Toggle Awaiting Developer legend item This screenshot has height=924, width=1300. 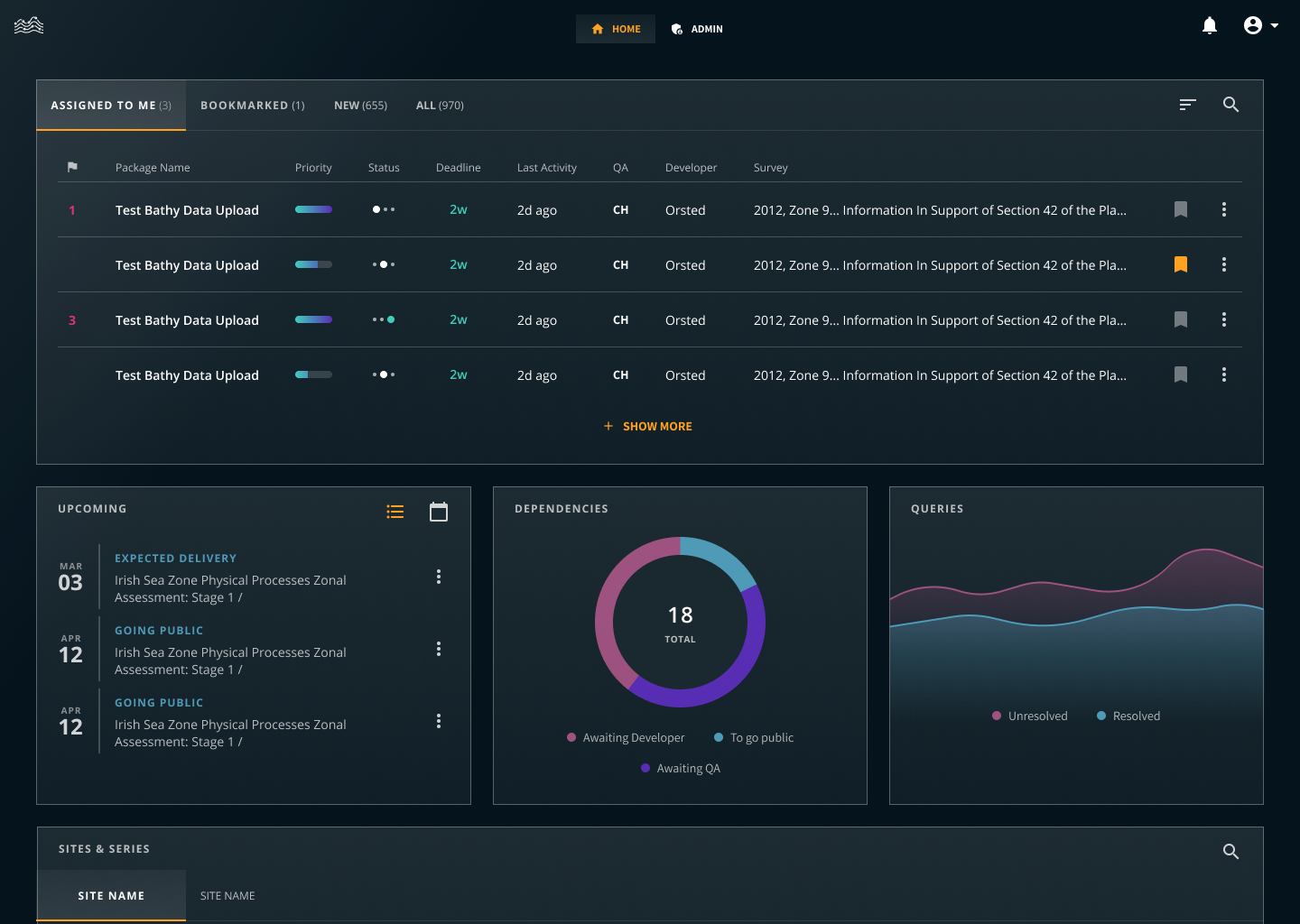tap(626, 737)
